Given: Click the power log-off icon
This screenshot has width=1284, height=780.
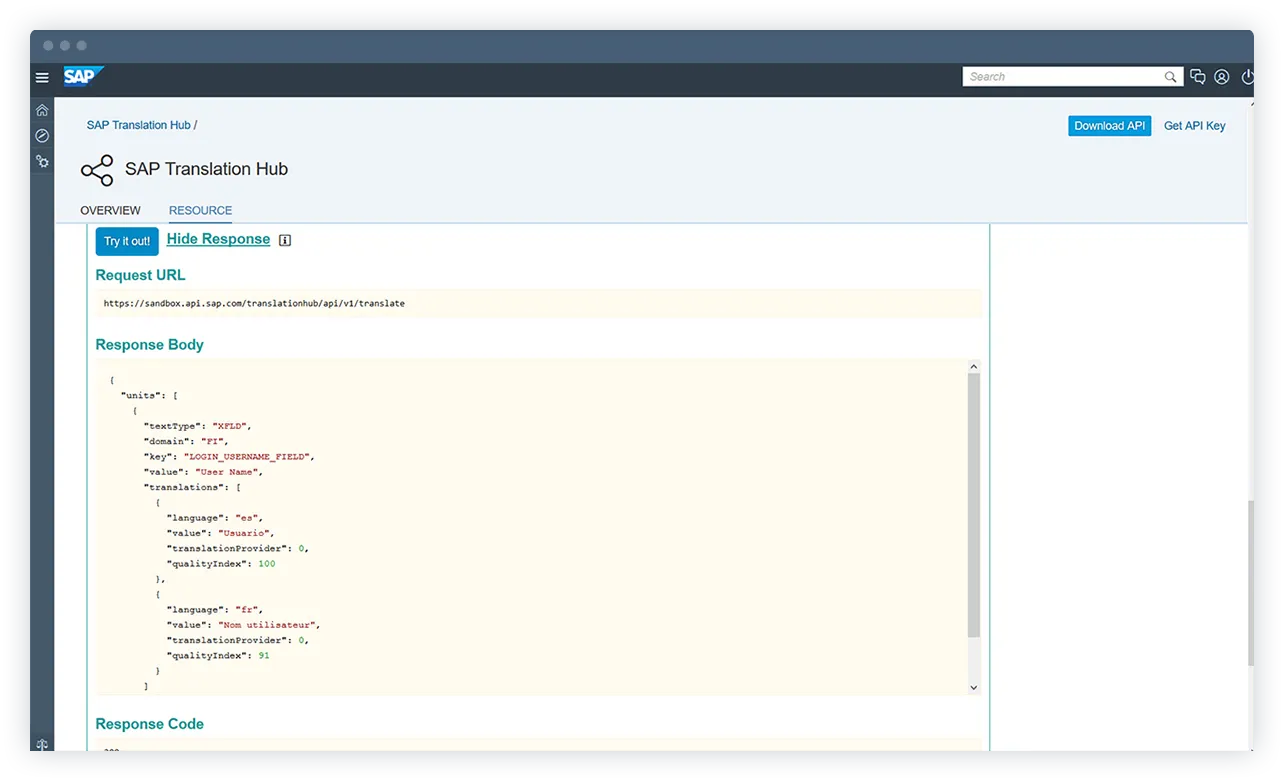Looking at the screenshot, I should point(1247,77).
